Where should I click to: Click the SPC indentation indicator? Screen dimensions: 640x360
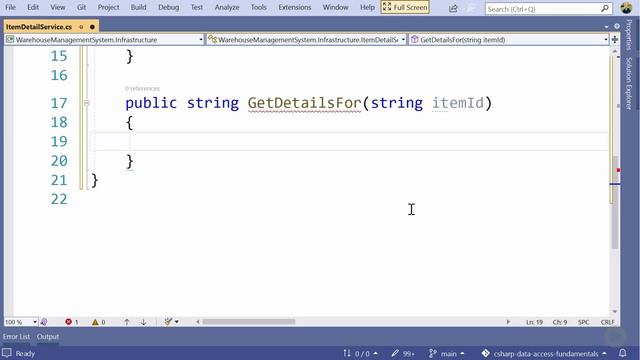584,322
